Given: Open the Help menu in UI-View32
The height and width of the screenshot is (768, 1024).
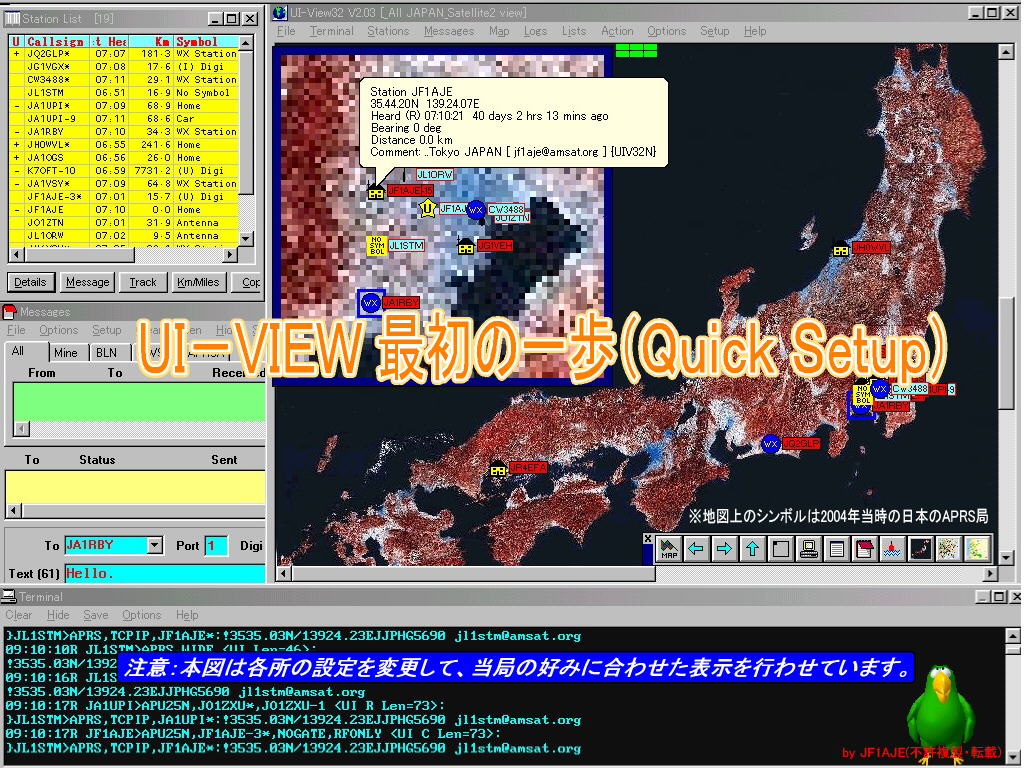Looking at the screenshot, I should coord(755,31).
